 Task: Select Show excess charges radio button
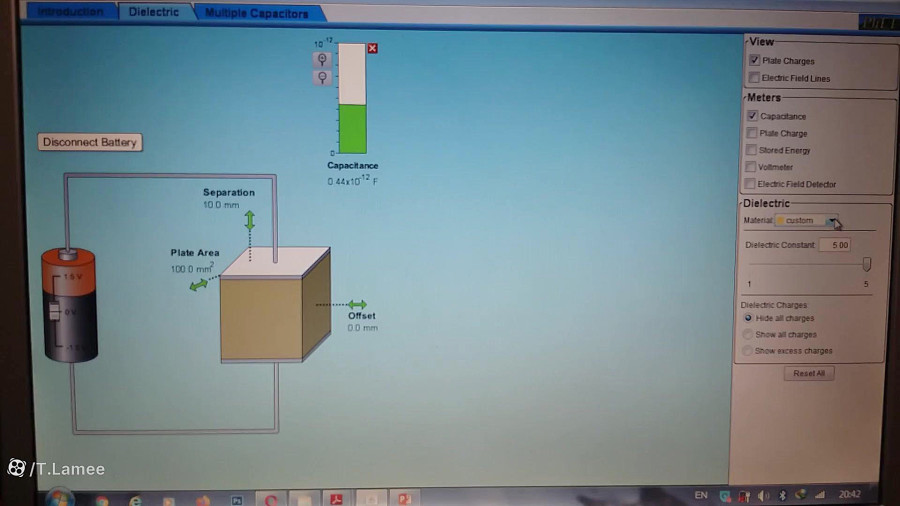tap(747, 351)
